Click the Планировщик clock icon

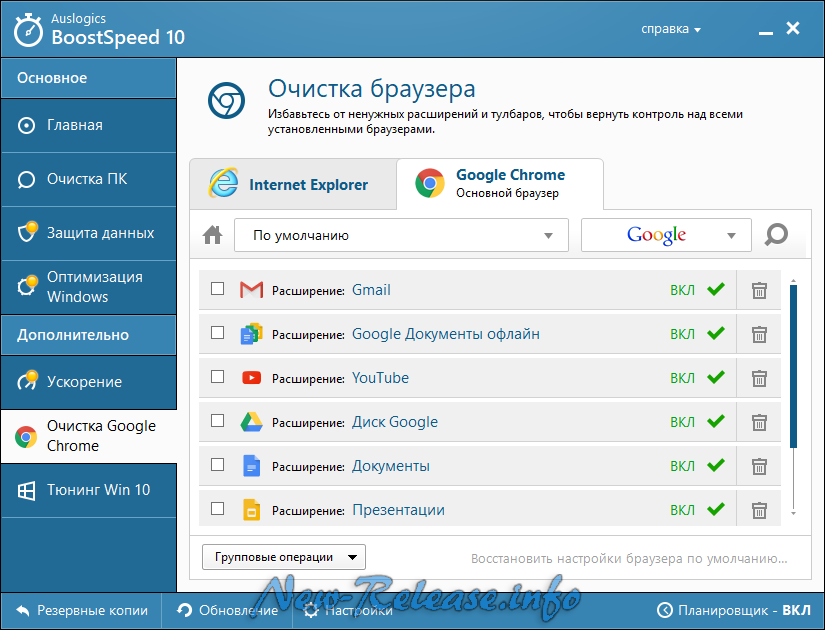[x=665, y=610]
